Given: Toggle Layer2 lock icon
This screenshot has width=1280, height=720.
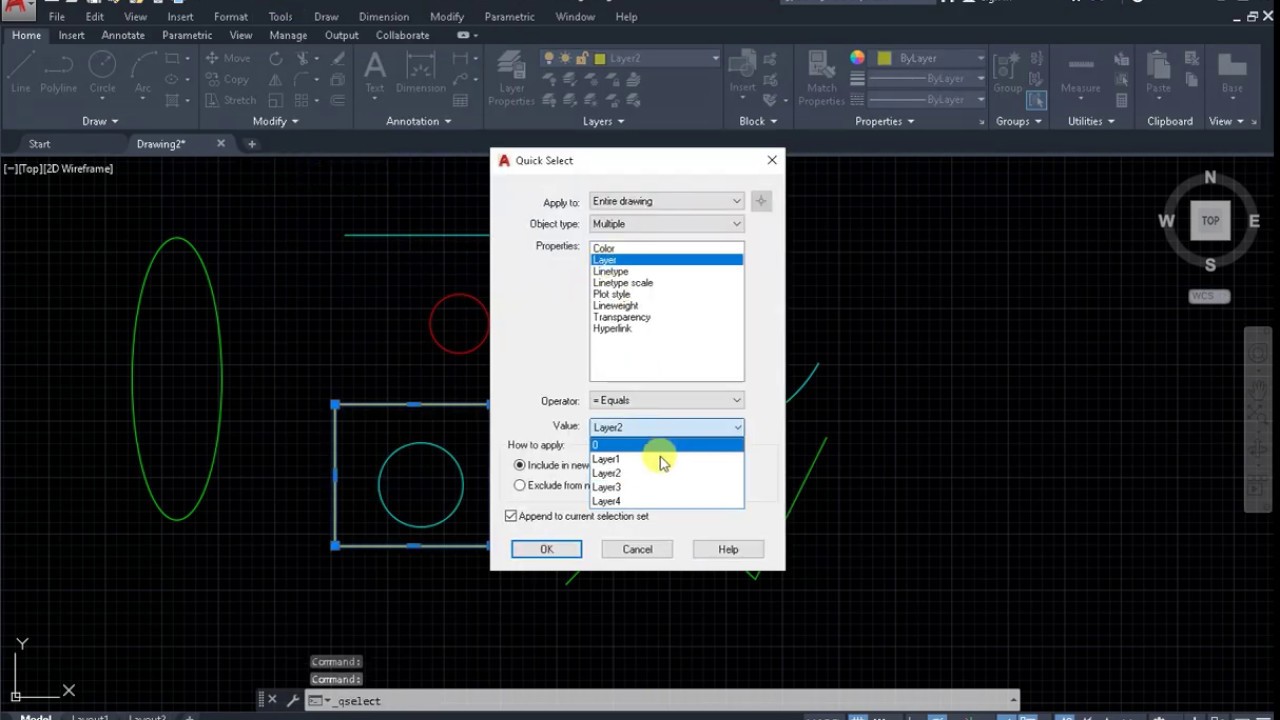Looking at the screenshot, I should click(582, 58).
